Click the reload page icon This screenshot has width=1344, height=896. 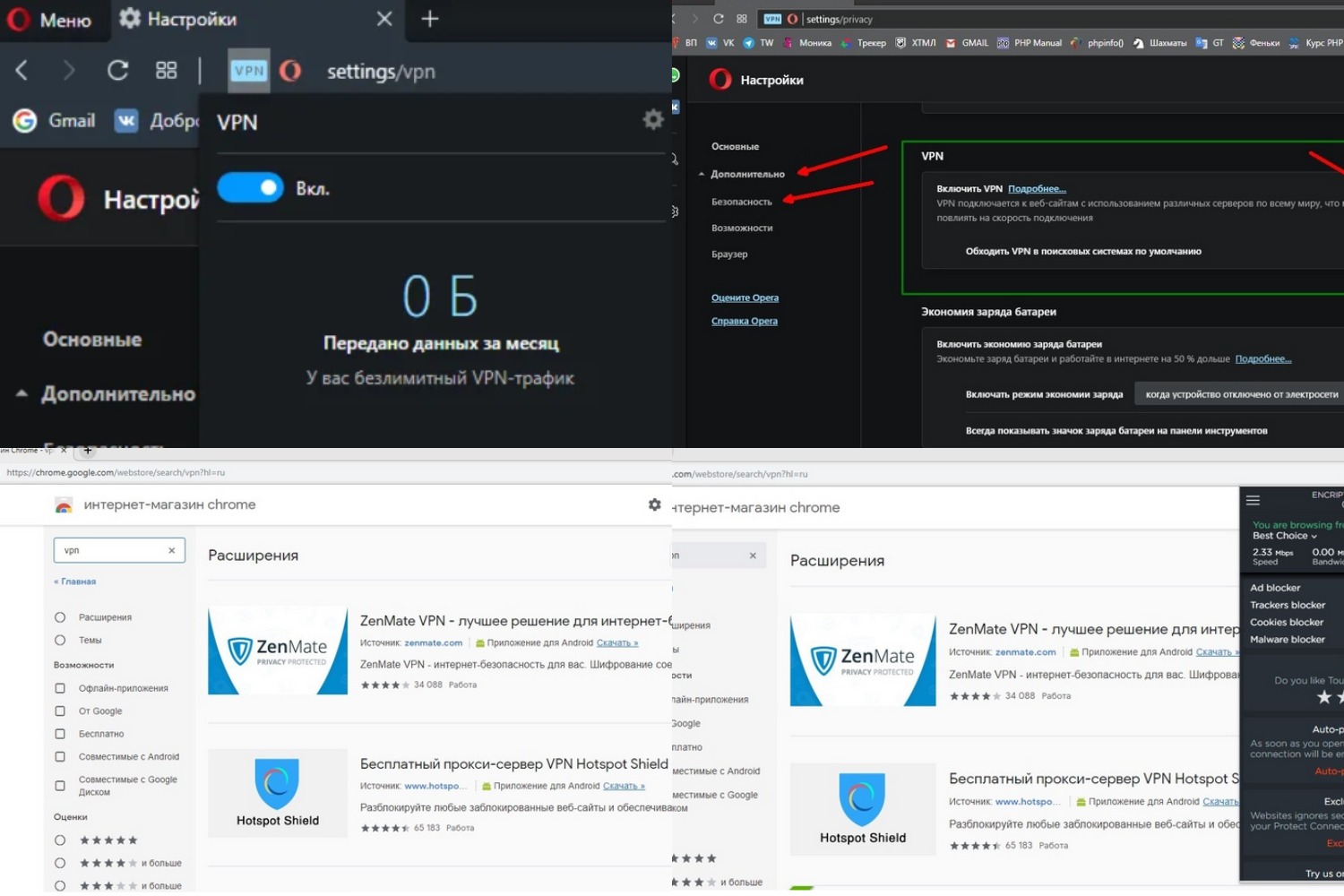(x=117, y=71)
